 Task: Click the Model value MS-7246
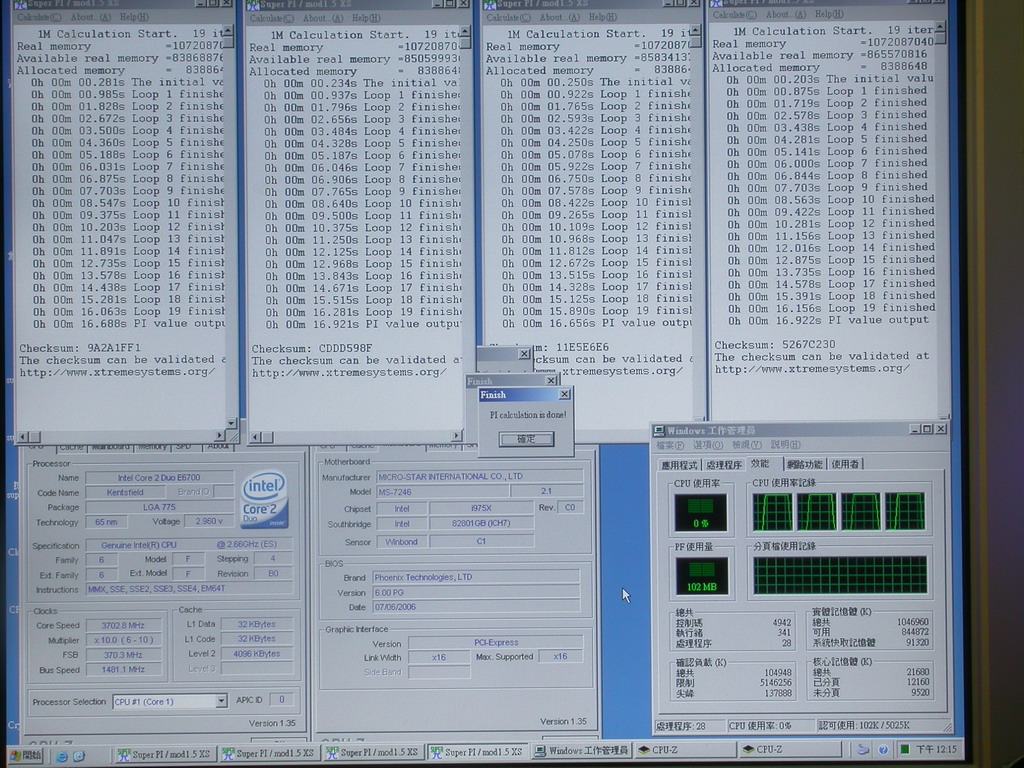pos(442,492)
